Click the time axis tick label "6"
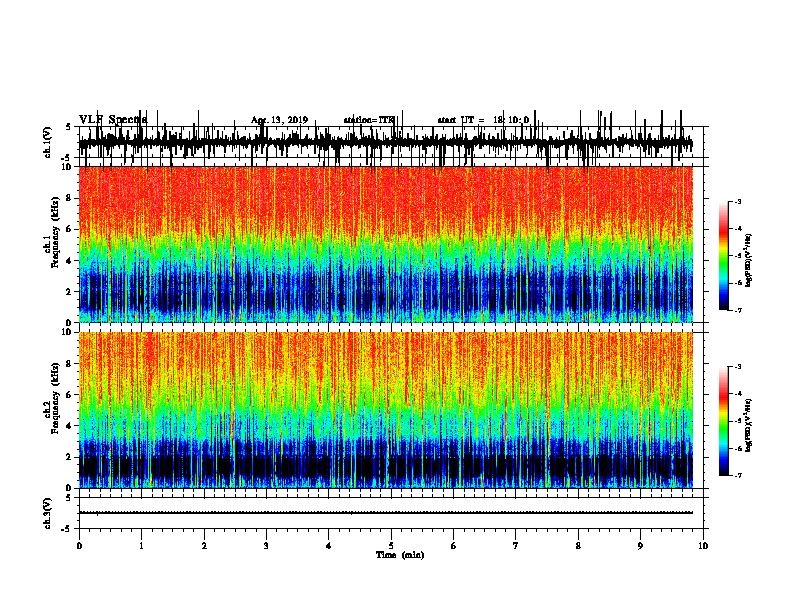 pos(453,546)
